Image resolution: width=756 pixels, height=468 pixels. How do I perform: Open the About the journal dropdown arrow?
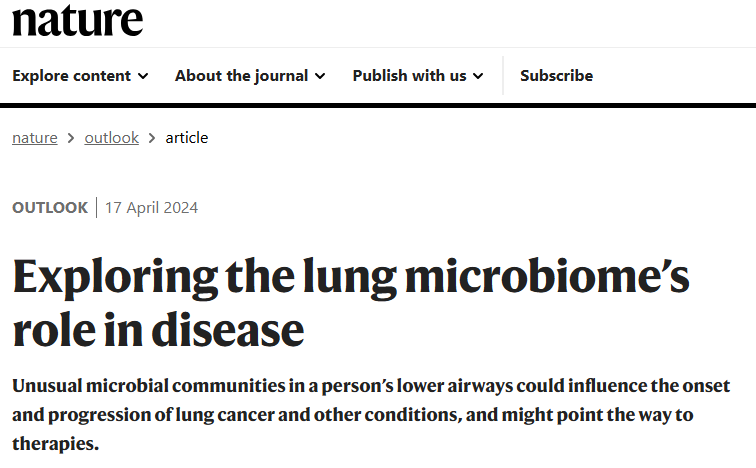point(320,76)
